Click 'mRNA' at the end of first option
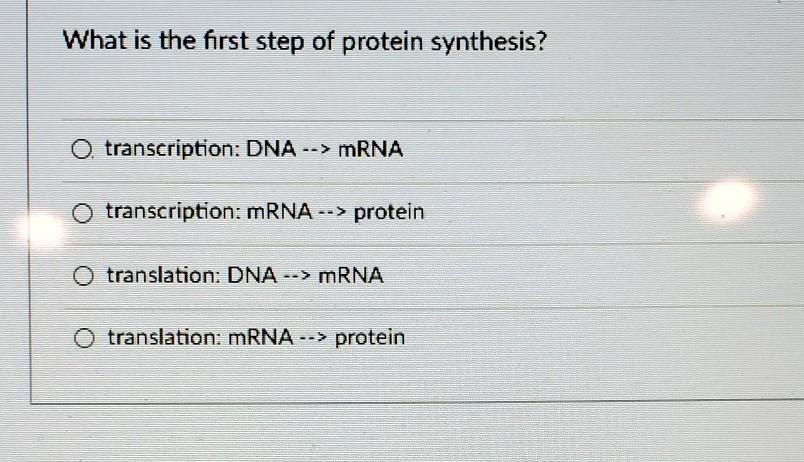This screenshot has height=462, width=804. tap(370, 150)
